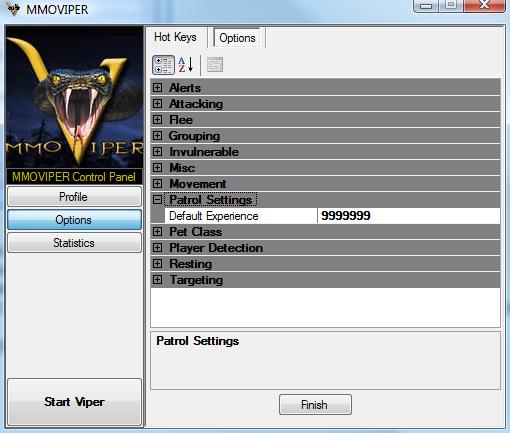Expand the Grouping category
The image size is (510, 433).
click(x=157, y=136)
